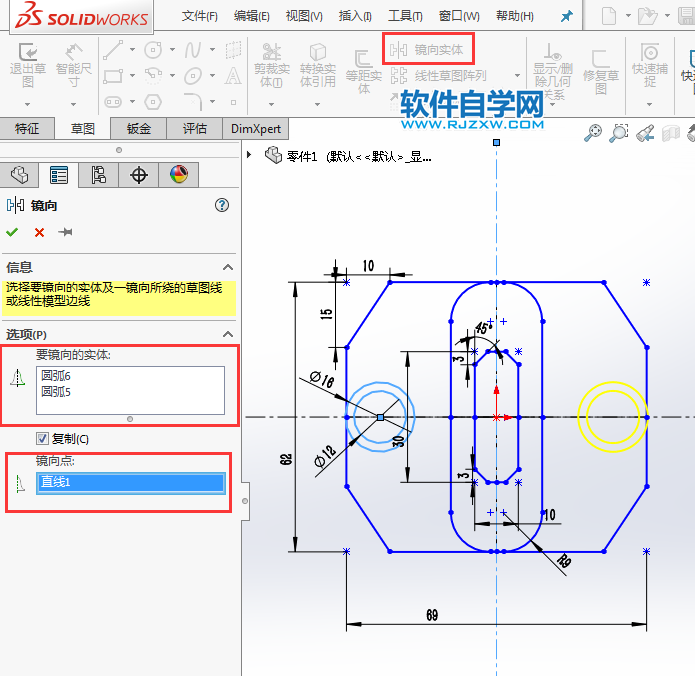Click Offset Entities (等距实体) icon
Image resolution: width=695 pixels, height=676 pixels.
tap(363, 59)
